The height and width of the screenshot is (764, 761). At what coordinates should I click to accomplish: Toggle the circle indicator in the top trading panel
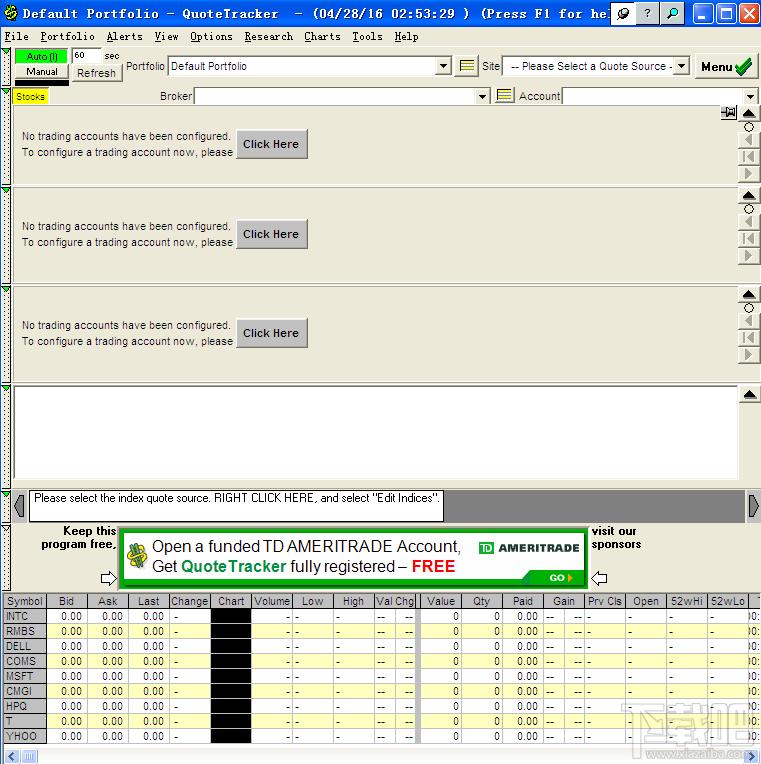pyautogui.click(x=749, y=127)
